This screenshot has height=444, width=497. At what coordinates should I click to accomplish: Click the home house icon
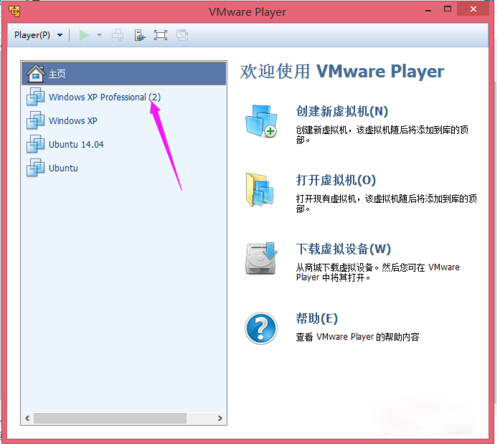36,73
